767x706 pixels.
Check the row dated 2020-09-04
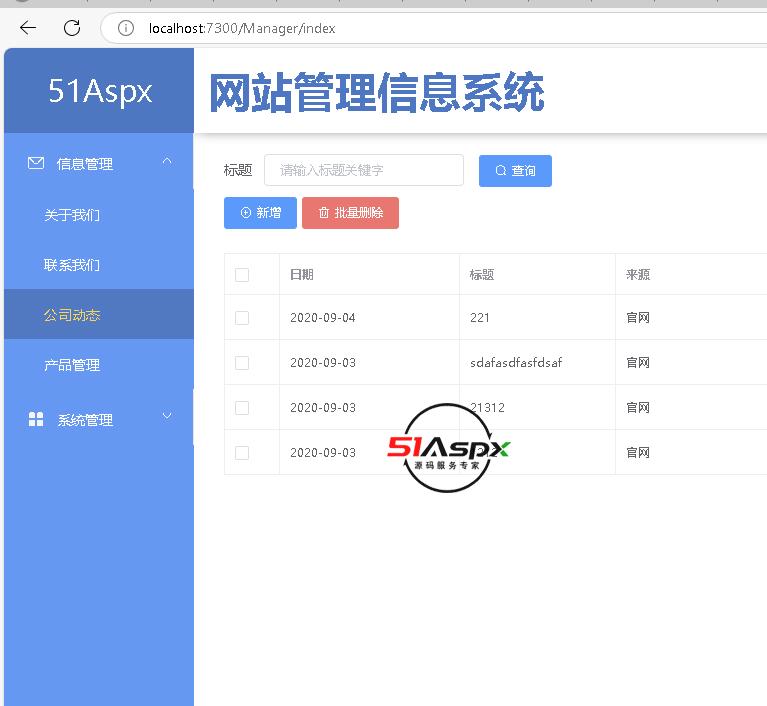[x=242, y=318]
